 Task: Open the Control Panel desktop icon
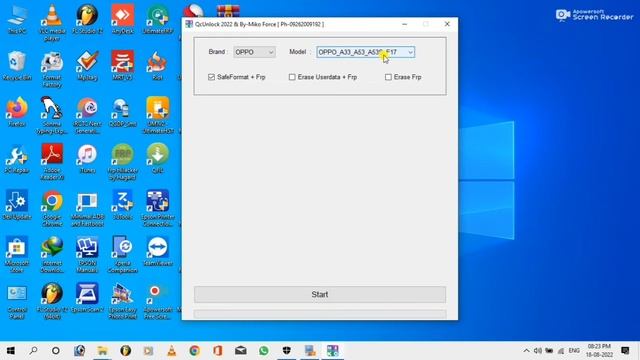17,302
